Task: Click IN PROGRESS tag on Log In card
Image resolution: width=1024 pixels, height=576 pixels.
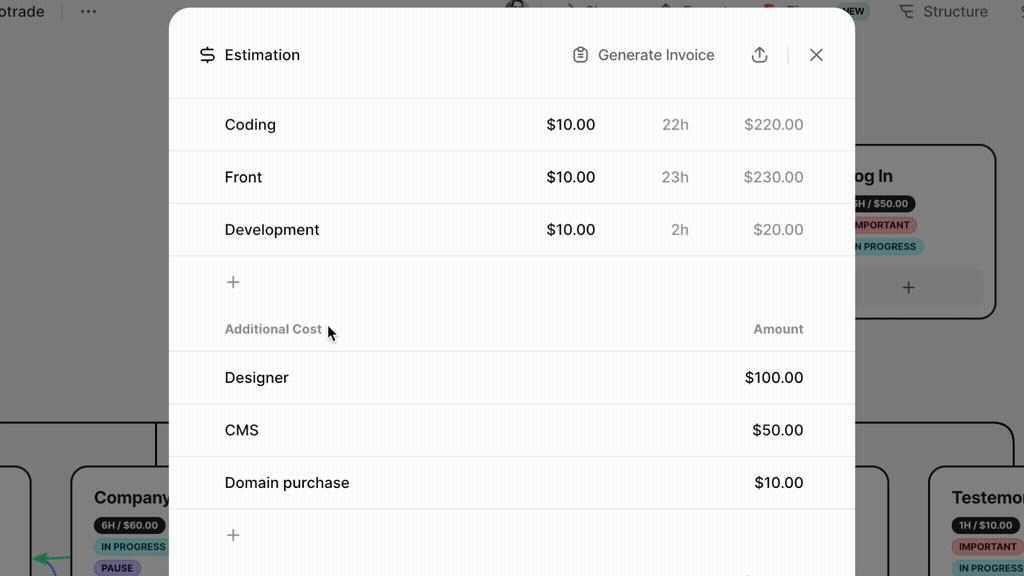Action: 888,247
